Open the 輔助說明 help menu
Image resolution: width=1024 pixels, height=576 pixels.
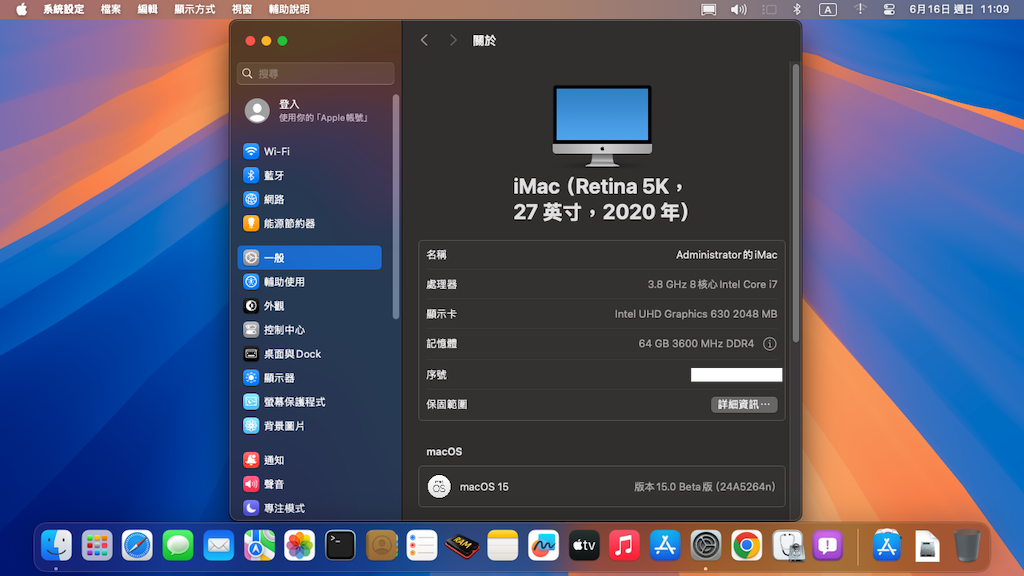(x=289, y=9)
